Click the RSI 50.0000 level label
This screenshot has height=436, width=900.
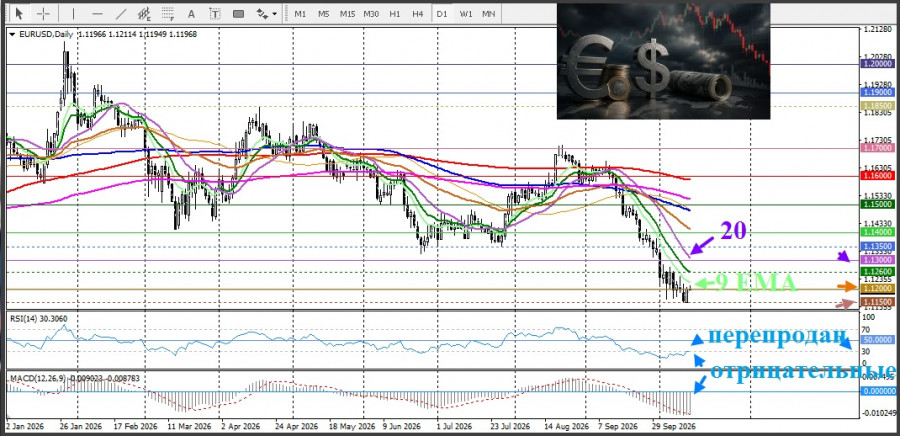tap(877, 340)
